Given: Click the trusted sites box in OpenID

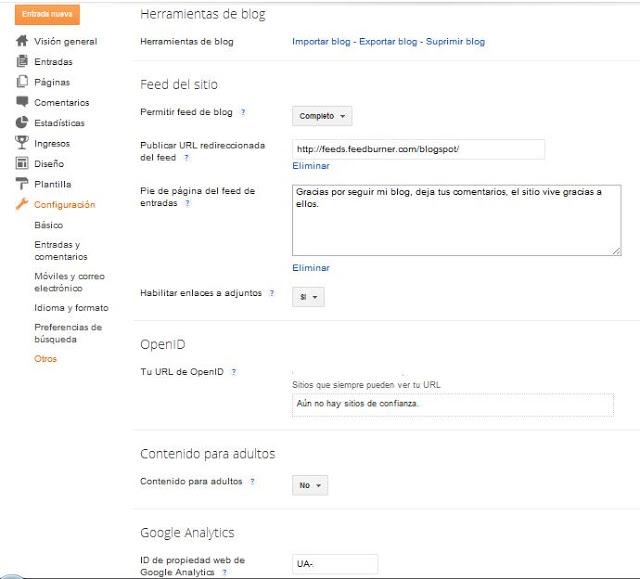Looking at the screenshot, I should [x=453, y=405].
